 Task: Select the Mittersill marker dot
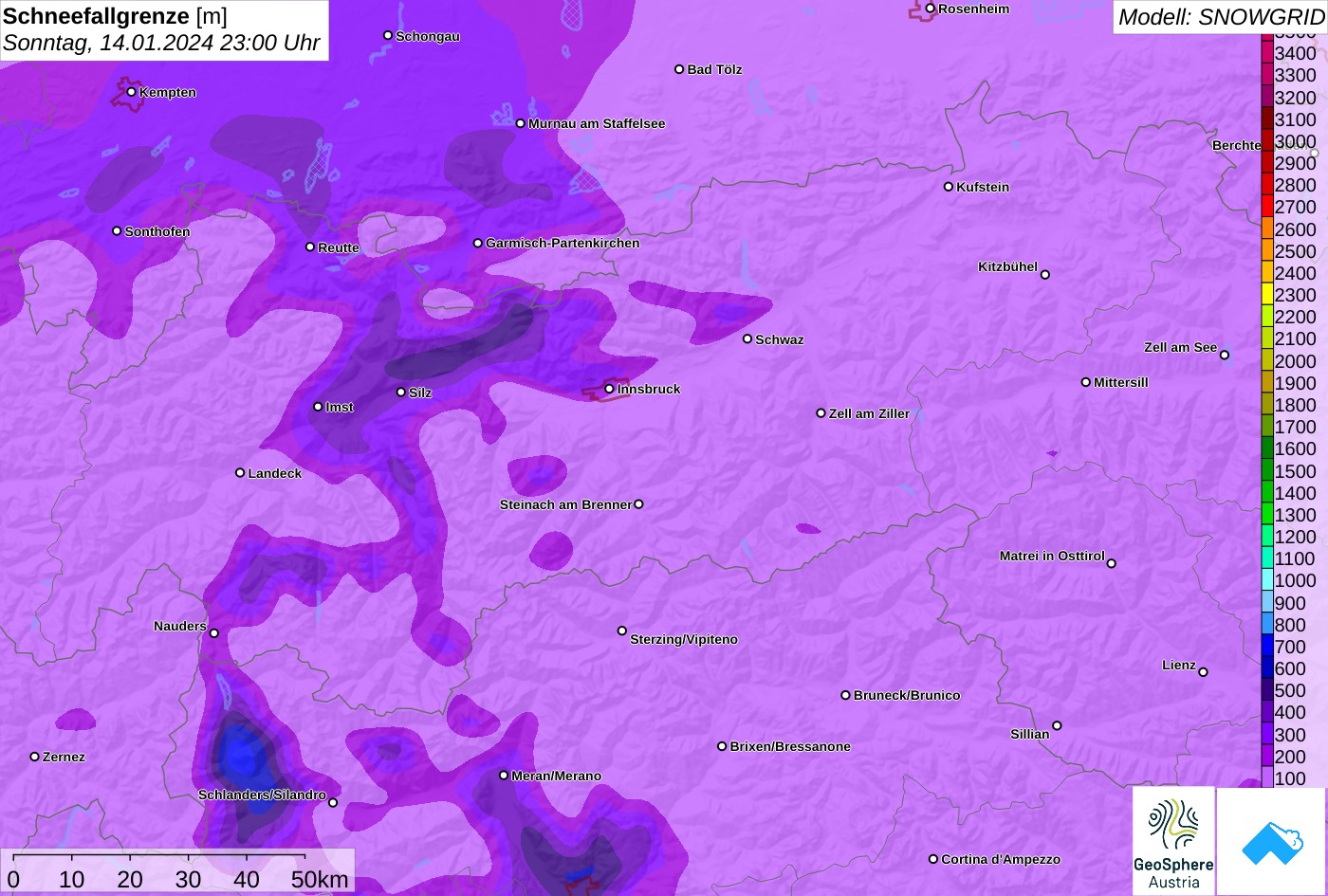tap(1086, 382)
